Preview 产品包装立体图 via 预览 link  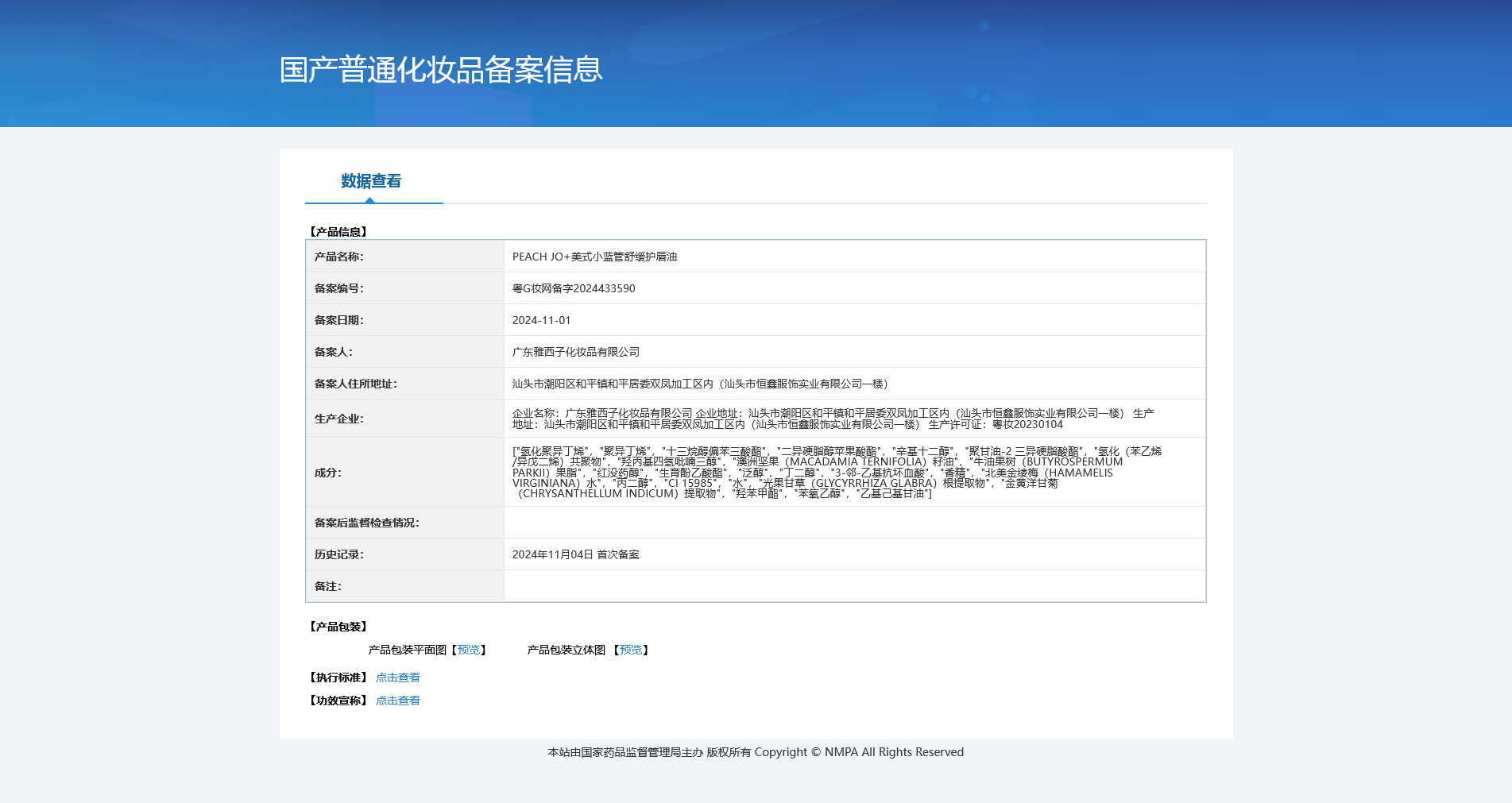click(631, 650)
